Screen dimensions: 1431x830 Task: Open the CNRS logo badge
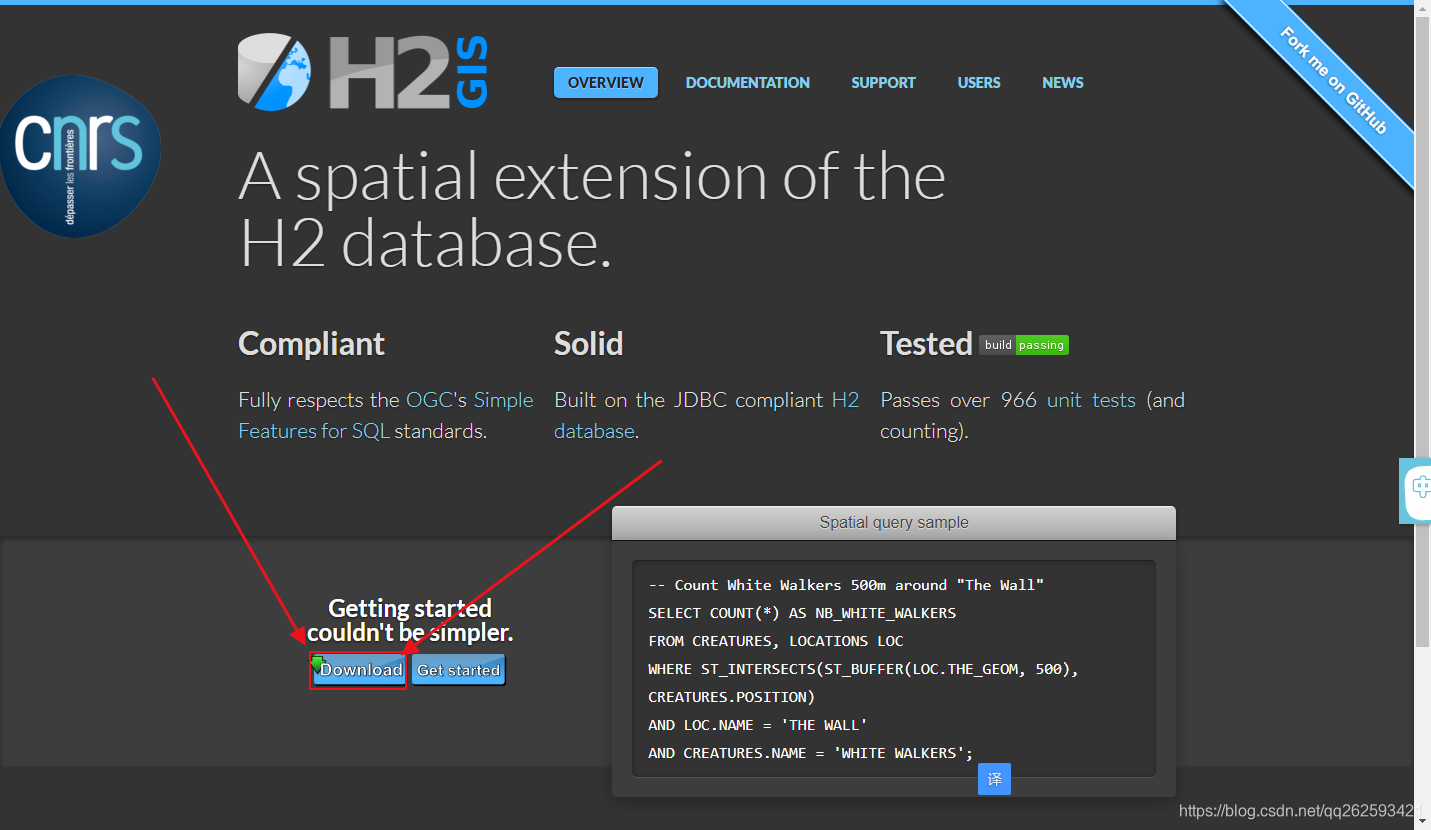coord(80,157)
